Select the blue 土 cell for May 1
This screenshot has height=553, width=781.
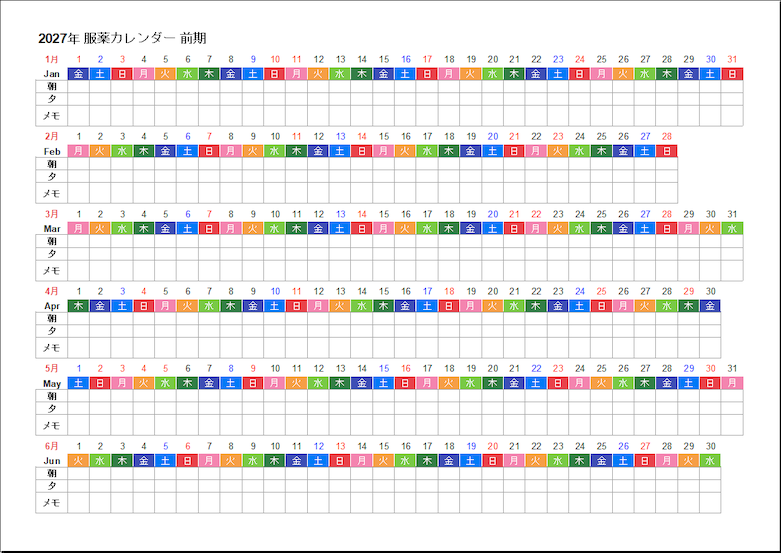[78, 383]
